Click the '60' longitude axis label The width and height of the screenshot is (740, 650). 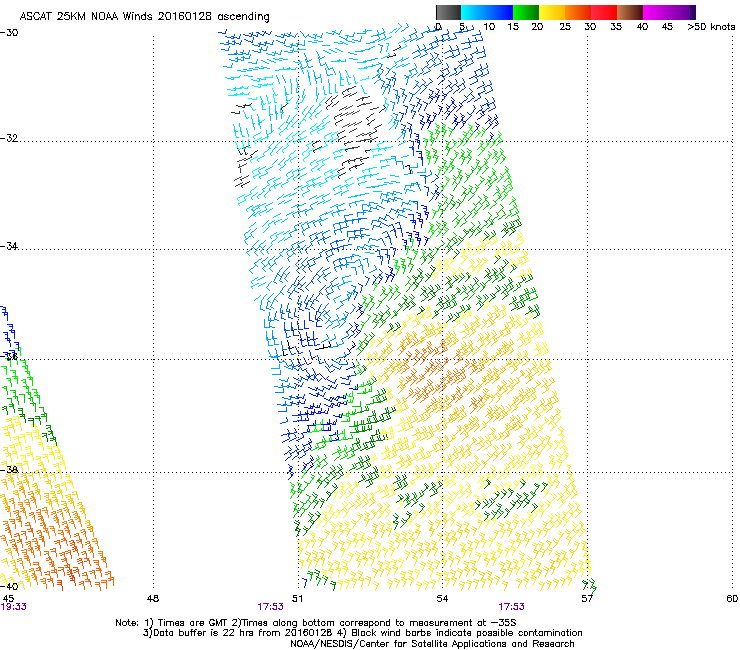tap(732, 599)
